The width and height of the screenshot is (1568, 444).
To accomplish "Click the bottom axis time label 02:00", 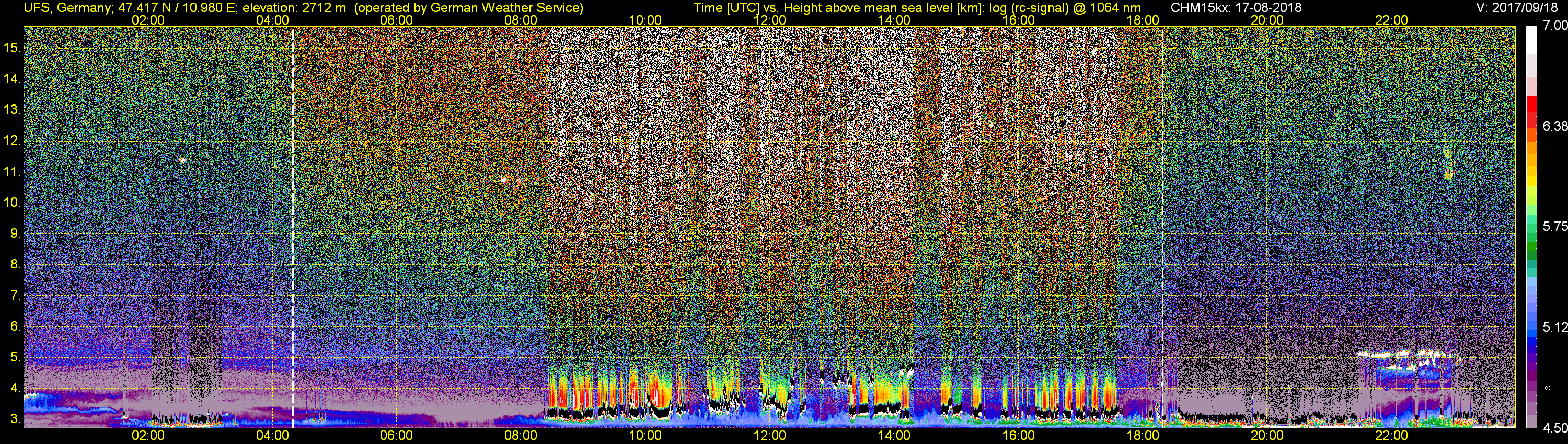I will pos(148,436).
